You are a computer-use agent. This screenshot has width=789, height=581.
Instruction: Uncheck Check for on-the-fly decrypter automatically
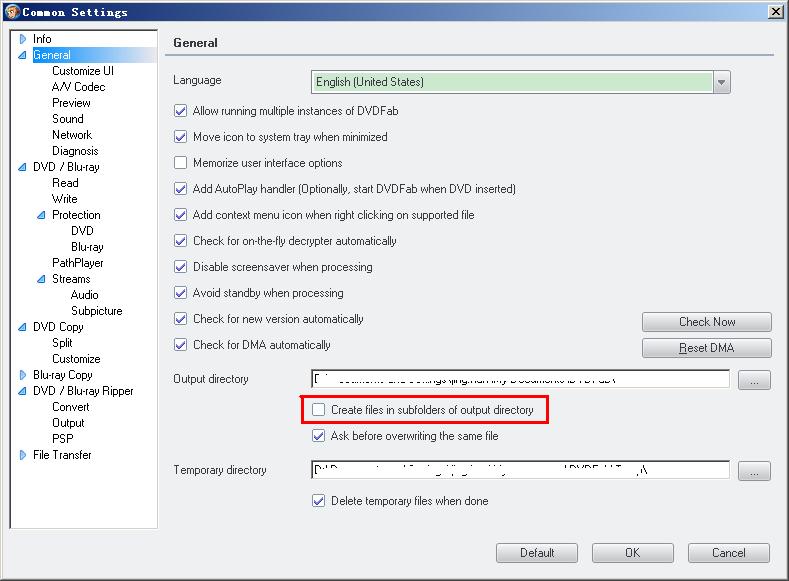pos(180,240)
